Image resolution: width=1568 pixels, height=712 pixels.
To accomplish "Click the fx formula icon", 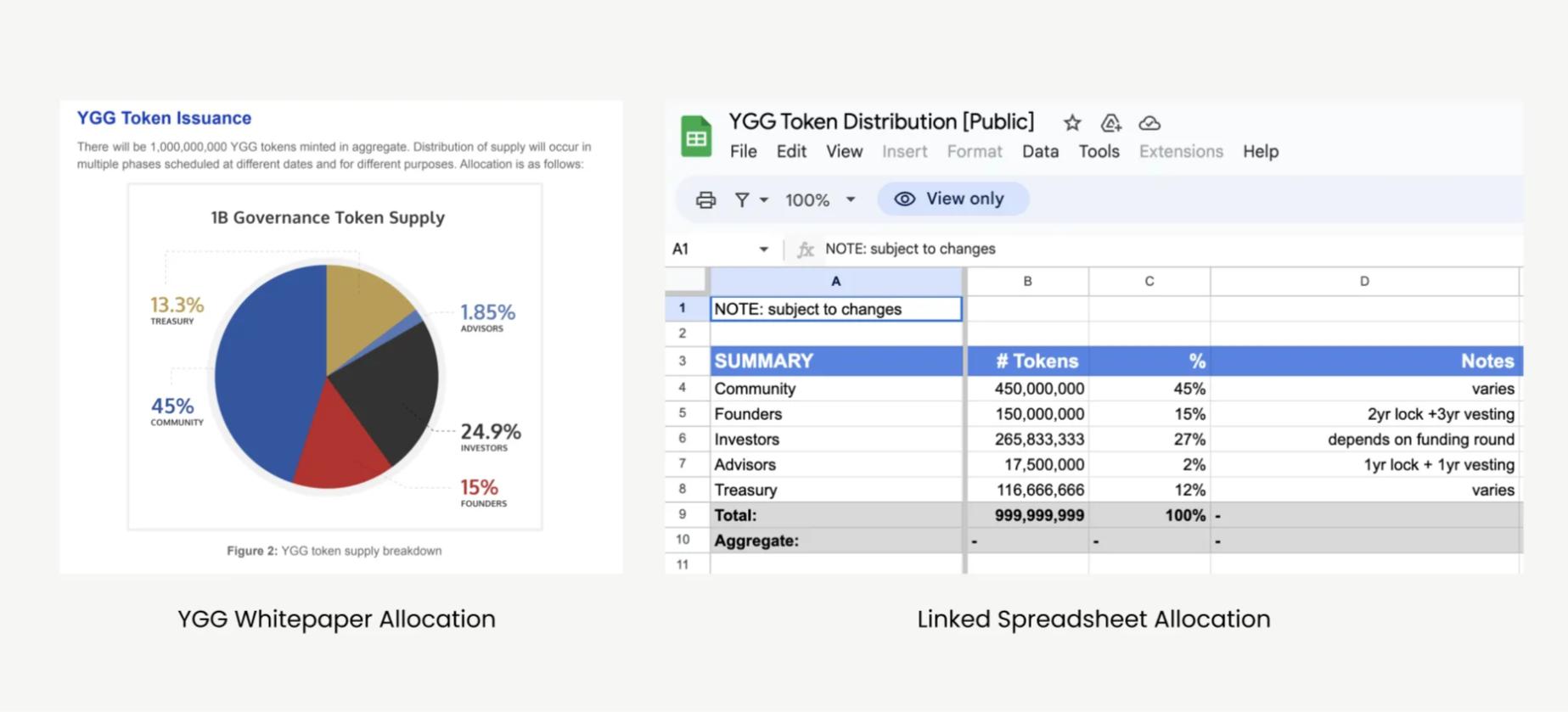I will [x=805, y=249].
